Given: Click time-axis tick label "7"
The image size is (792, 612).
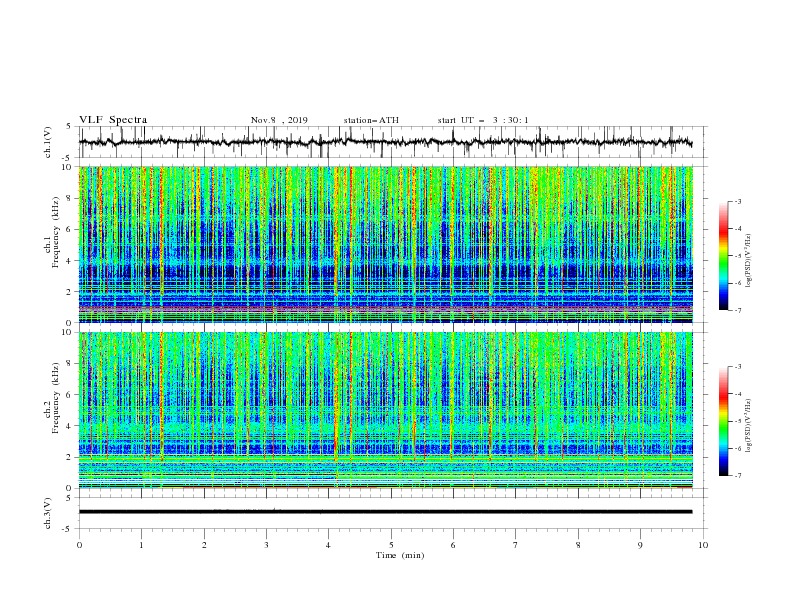Looking at the screenshot, I should tap(516, 545).
